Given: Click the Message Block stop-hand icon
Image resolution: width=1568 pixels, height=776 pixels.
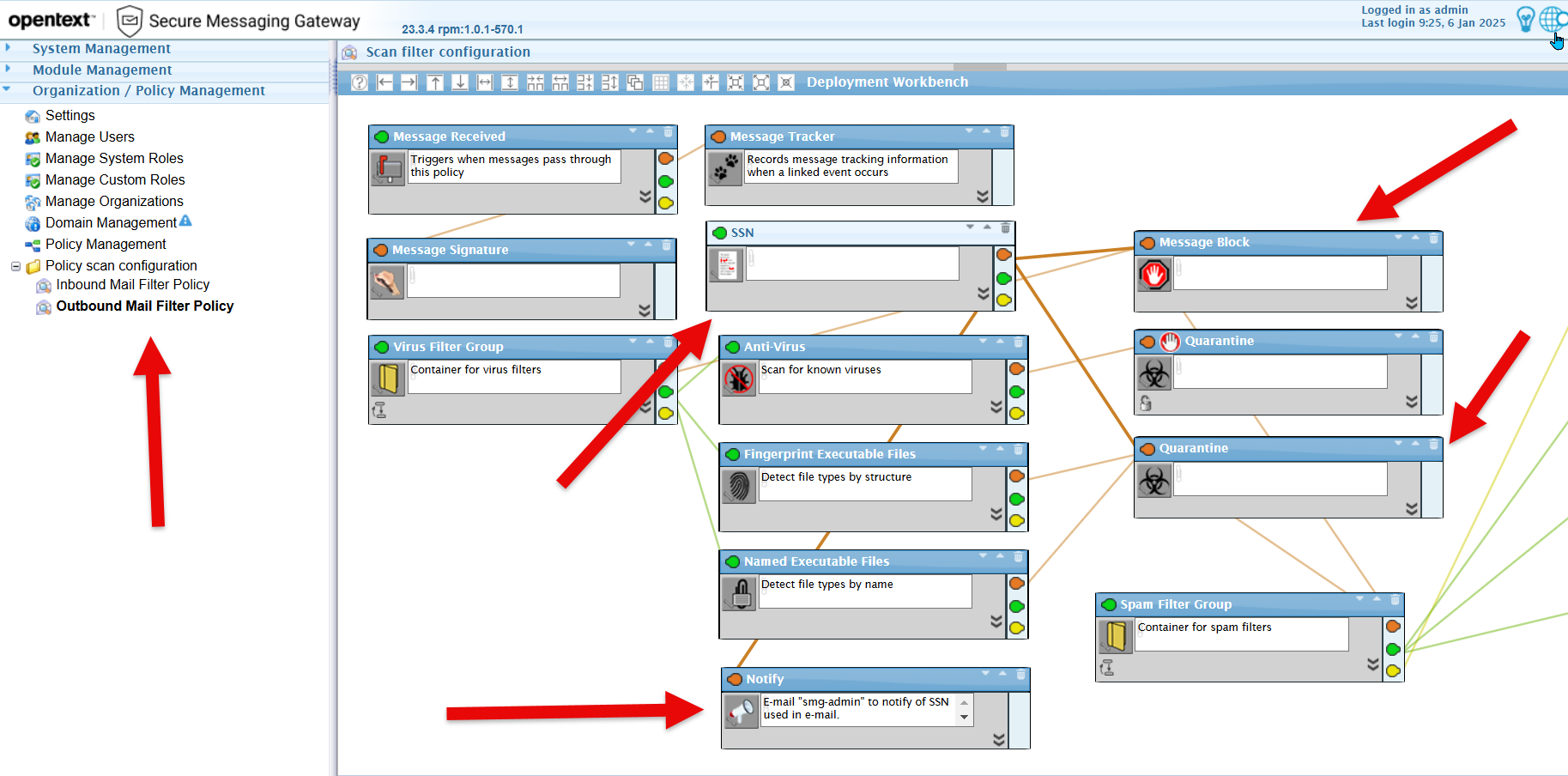Looking at the screenshot, I should 1154,275.
